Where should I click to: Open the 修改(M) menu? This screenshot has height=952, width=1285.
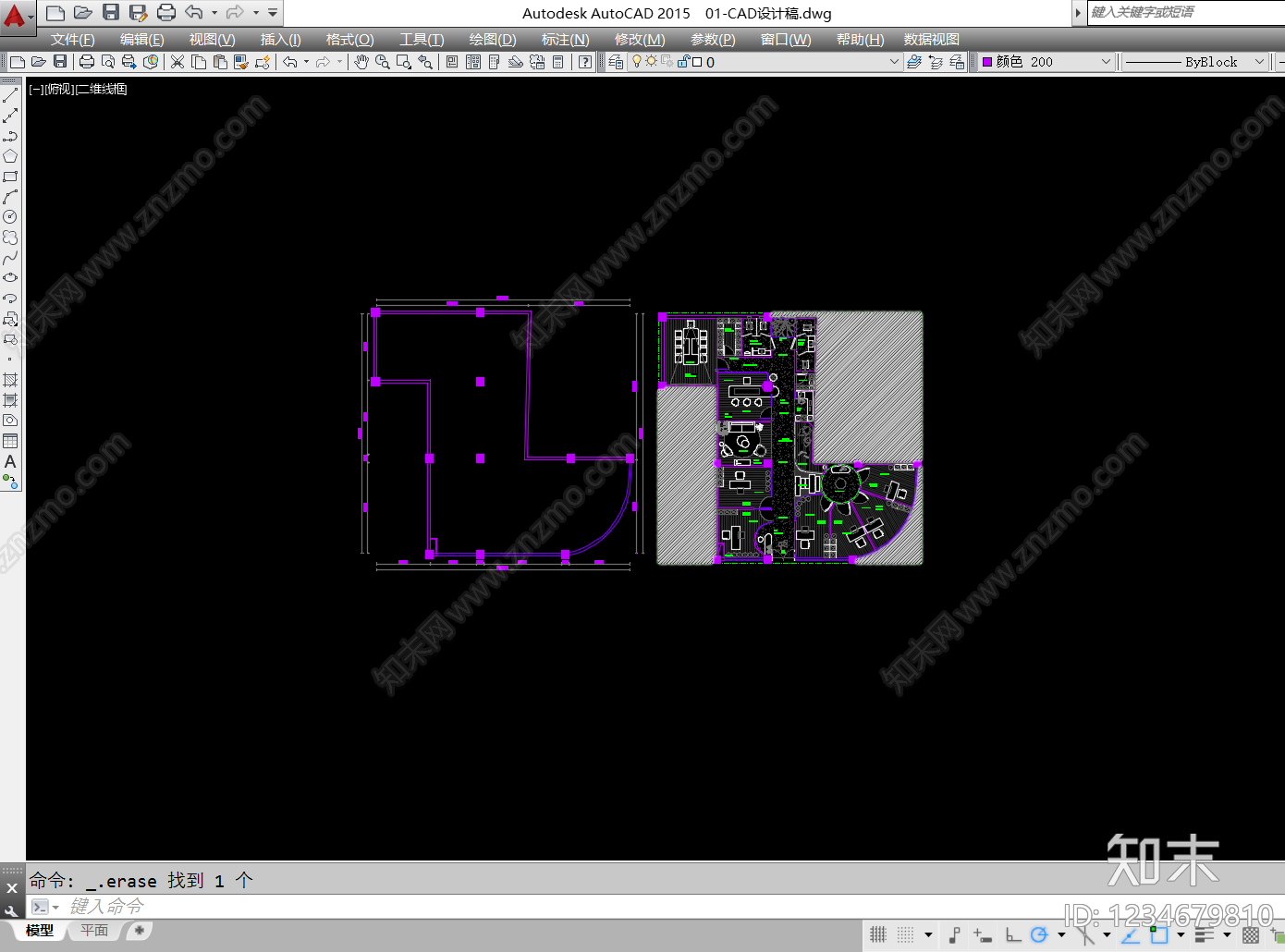click(640, 40)
